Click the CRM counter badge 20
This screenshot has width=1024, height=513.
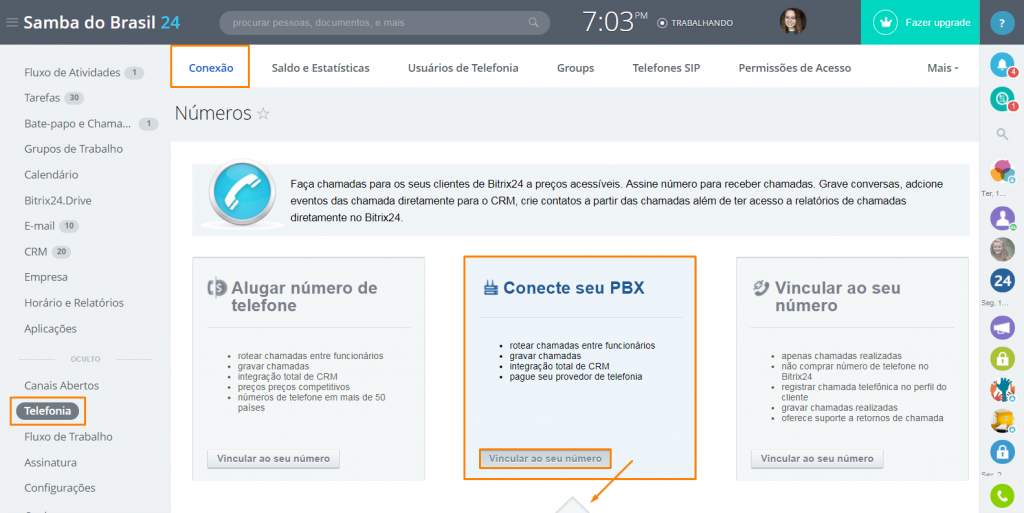pyautogui.click(x=61, y=252)
